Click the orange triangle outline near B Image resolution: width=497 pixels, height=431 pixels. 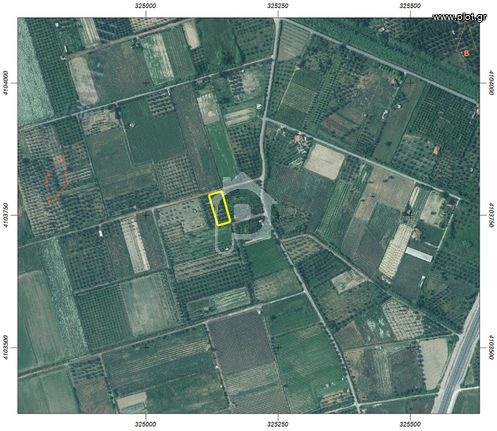467,37
